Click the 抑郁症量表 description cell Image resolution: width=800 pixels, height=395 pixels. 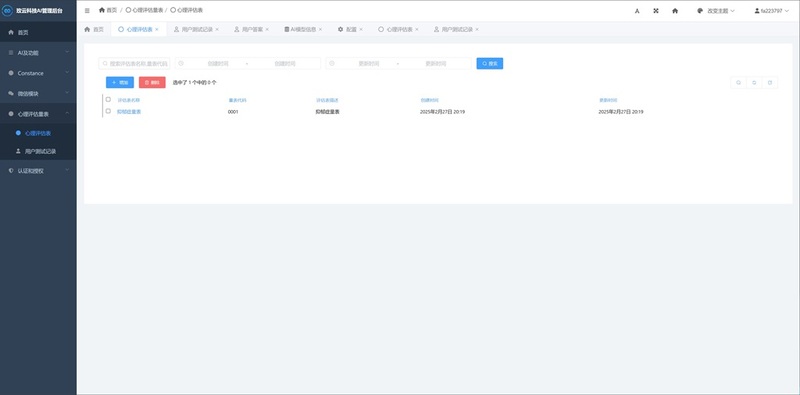tap(328, 111)
